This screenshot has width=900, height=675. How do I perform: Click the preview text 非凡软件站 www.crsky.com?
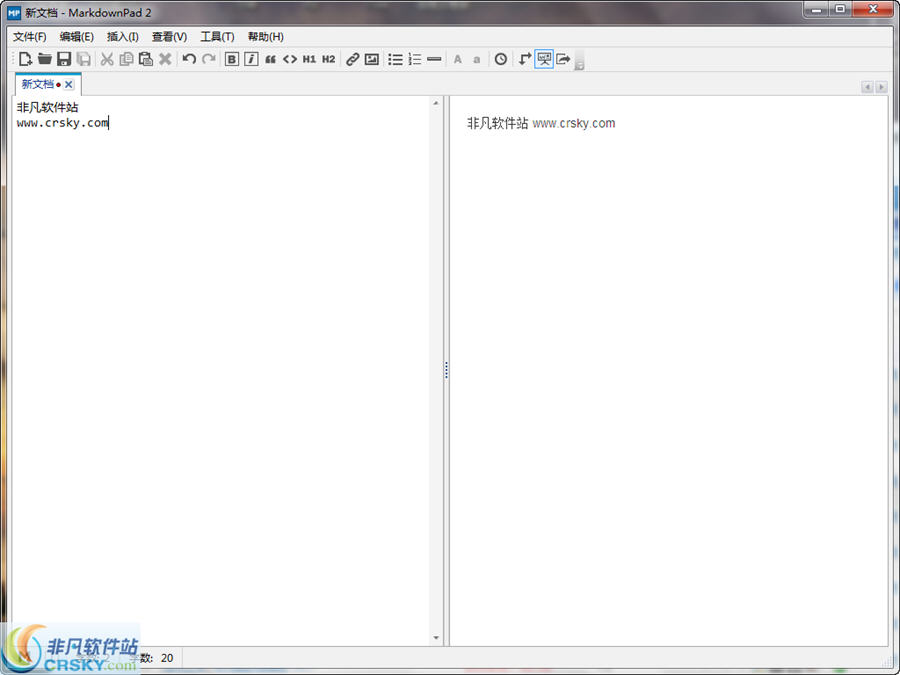541,123
